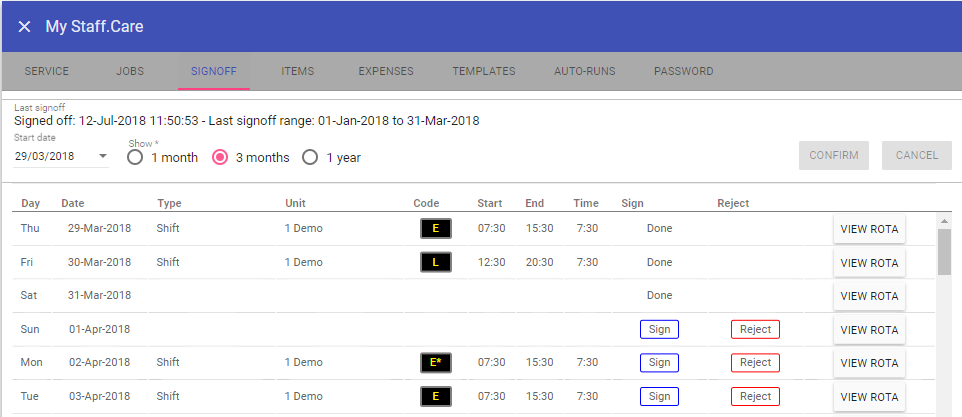Go to the Auto-Runs tab
This screenshot has width=962, height=417.
[x=585, y=72]
